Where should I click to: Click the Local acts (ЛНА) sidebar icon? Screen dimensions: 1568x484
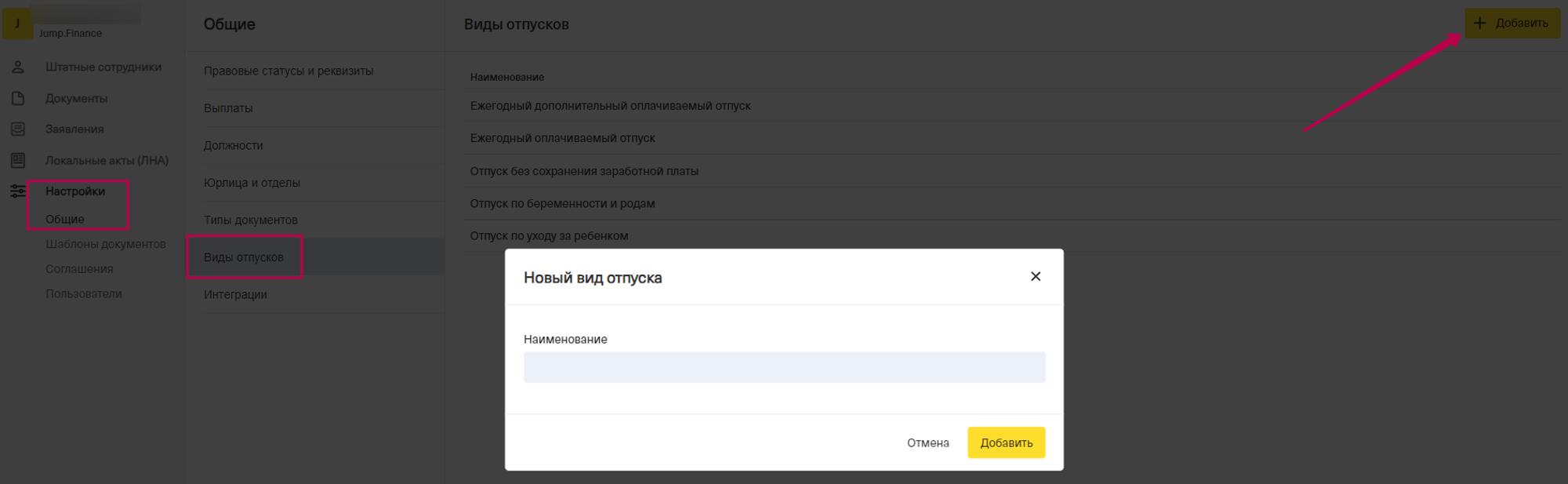(x=18, y=160)
